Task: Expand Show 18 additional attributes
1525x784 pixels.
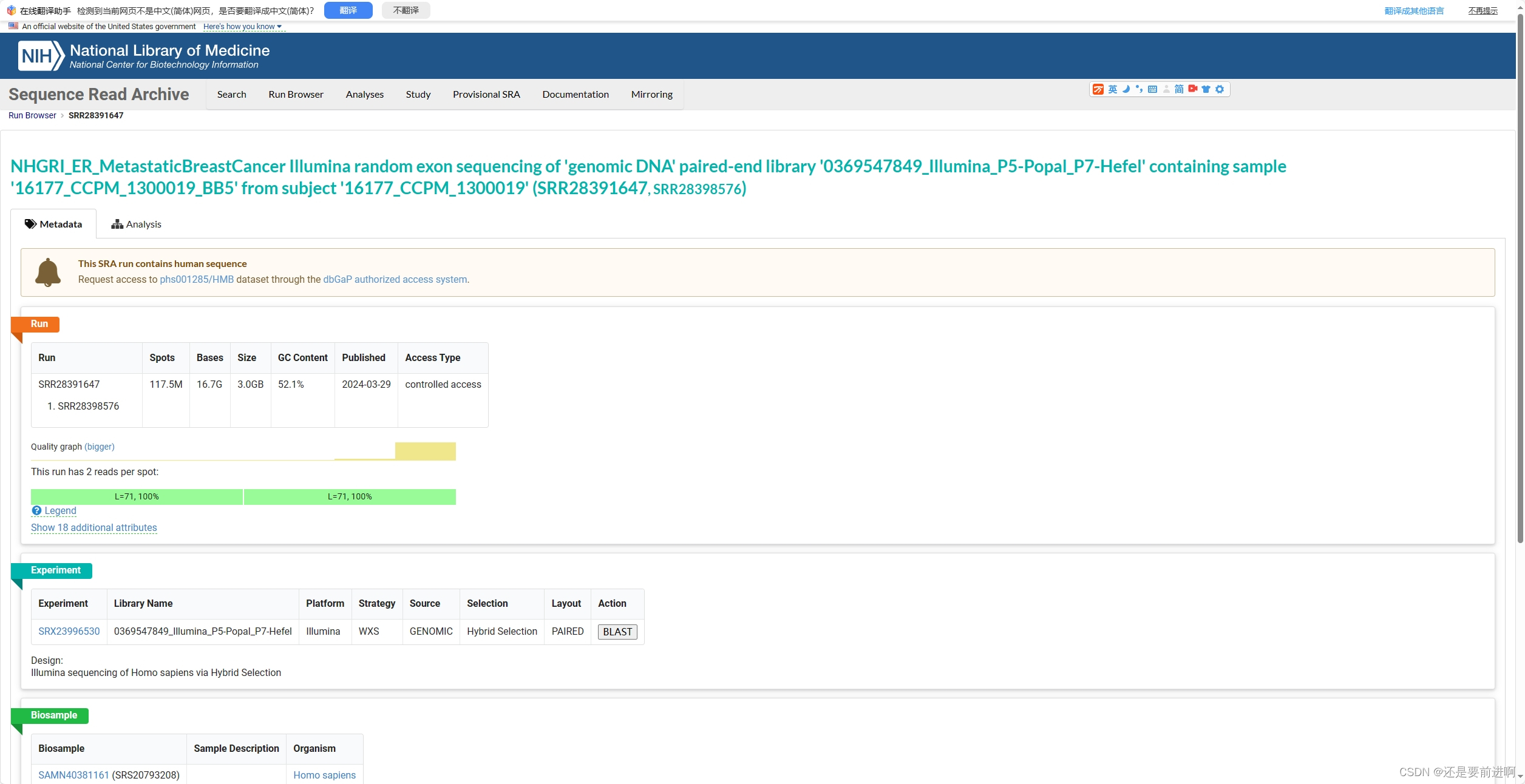Action: tap(94, 528)
